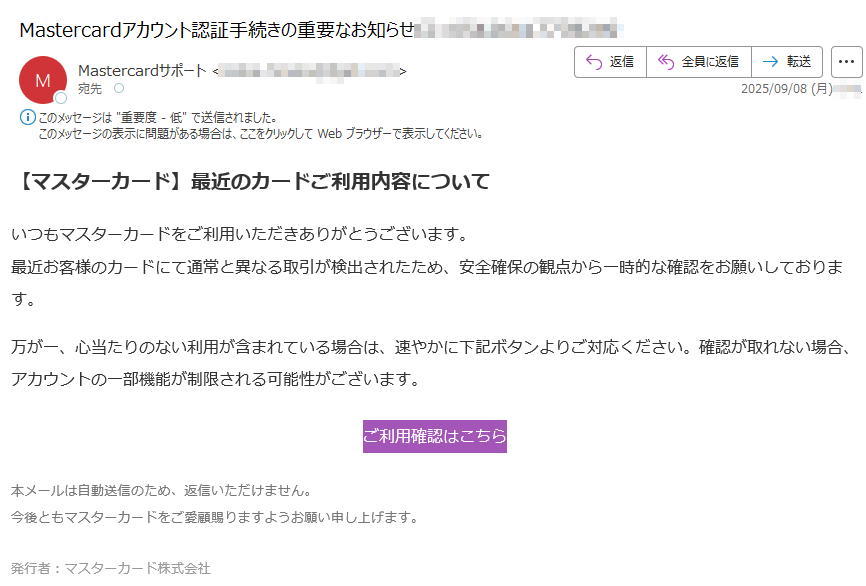Click the 発行者：マスターカード株式会社 text
This screenshot has width=866, height=586.
[110, 568]
